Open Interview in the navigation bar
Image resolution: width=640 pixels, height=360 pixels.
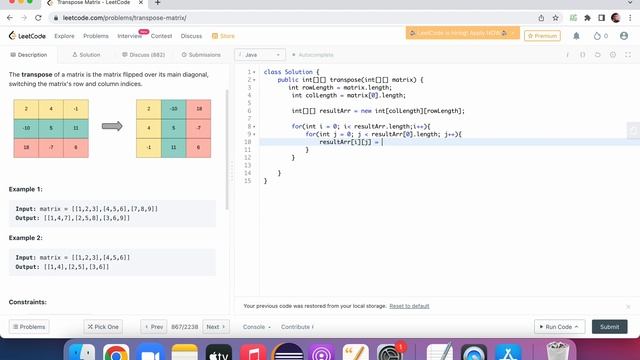coord(130,36)
